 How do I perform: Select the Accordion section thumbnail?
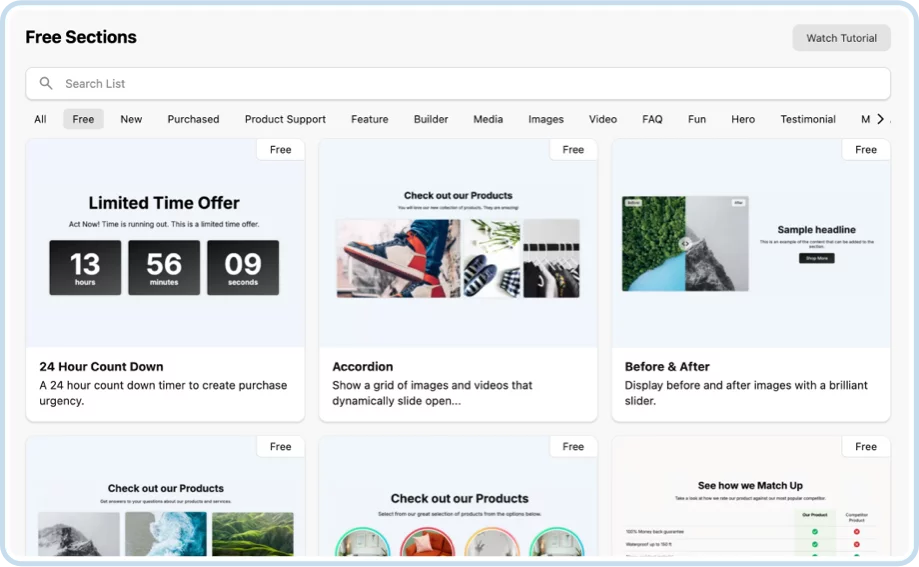(x=458, y=244)
